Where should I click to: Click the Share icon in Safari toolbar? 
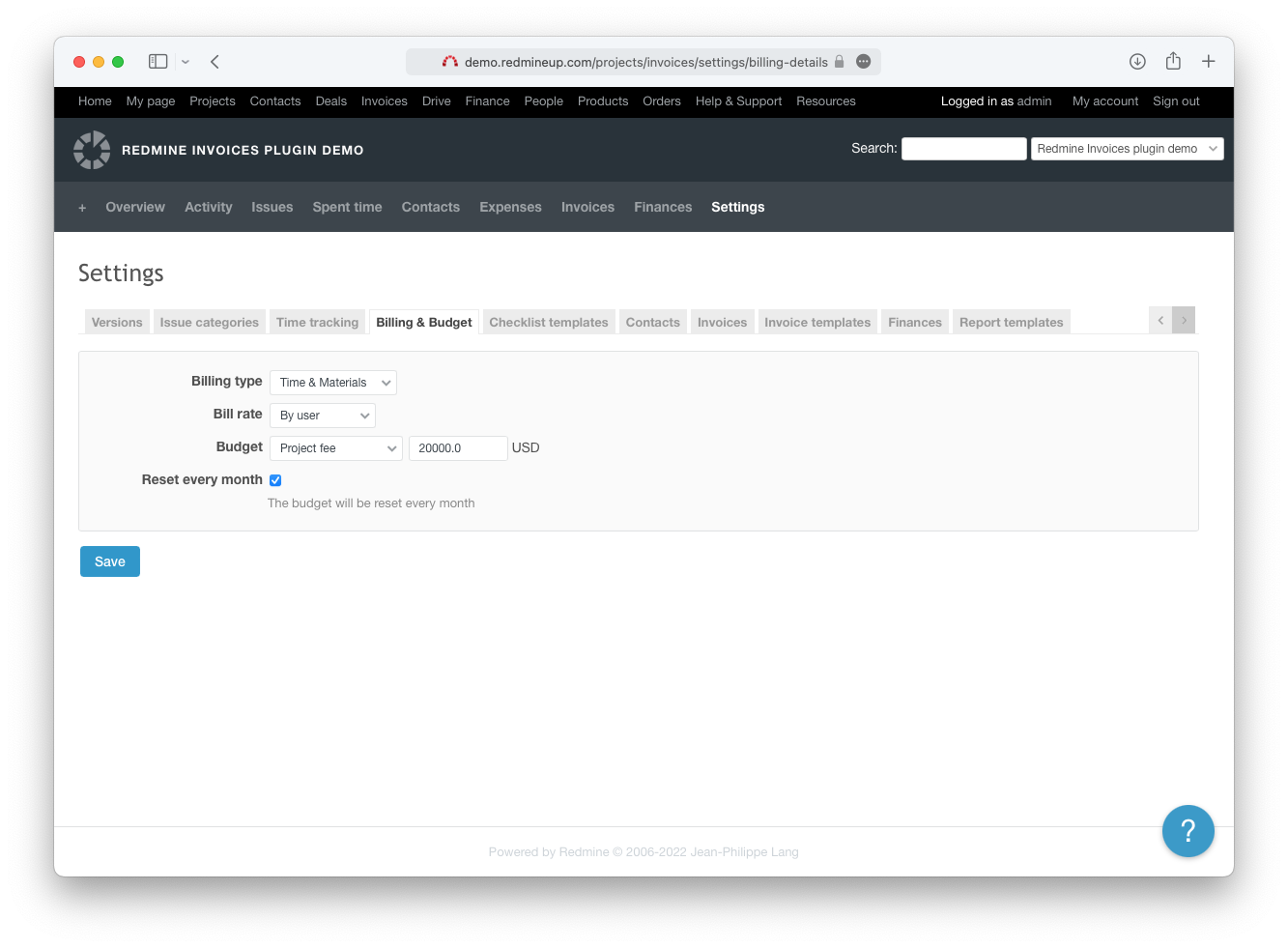coord(1173,62)
